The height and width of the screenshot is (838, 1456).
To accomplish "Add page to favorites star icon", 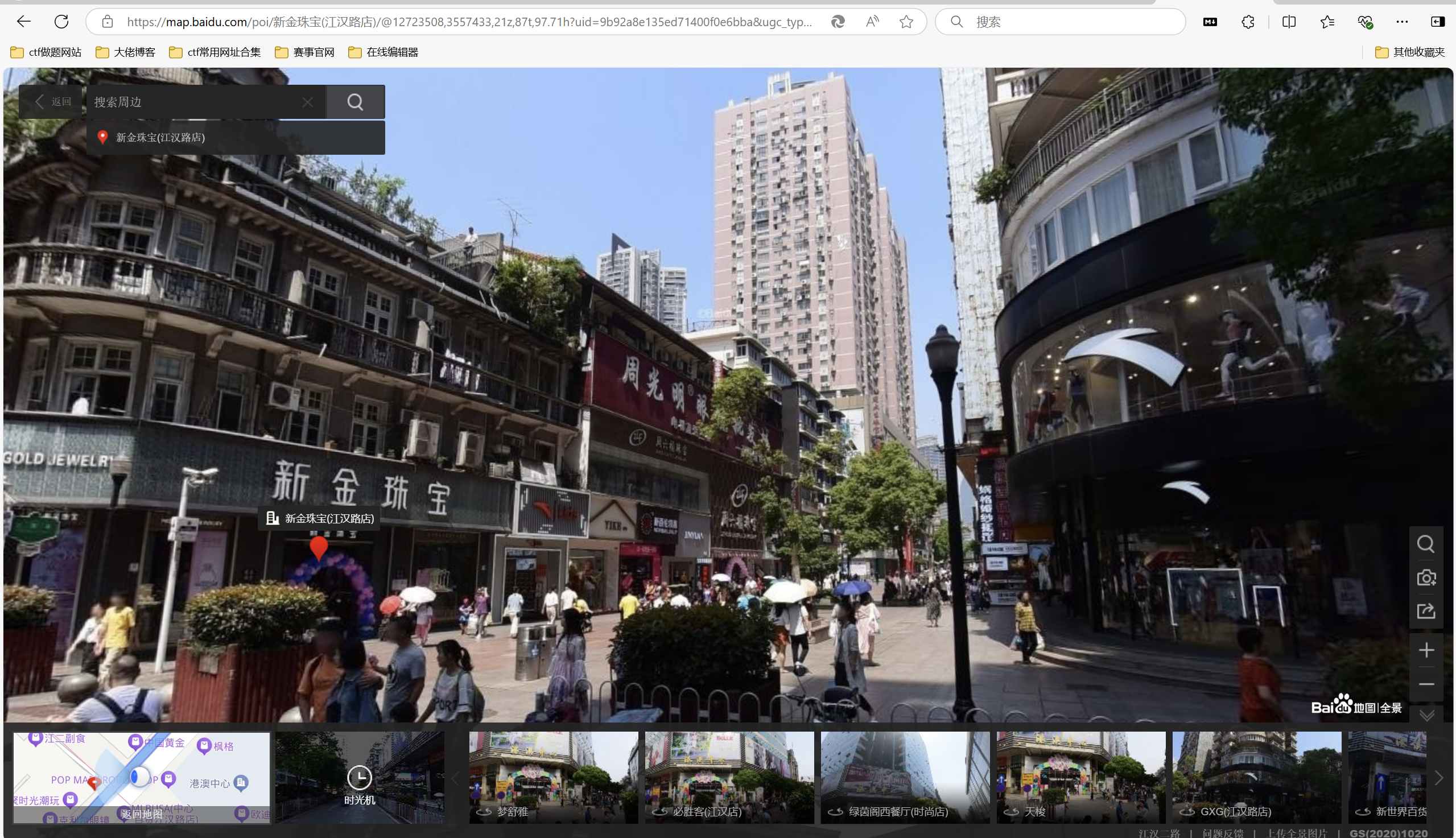I will 906,22.
